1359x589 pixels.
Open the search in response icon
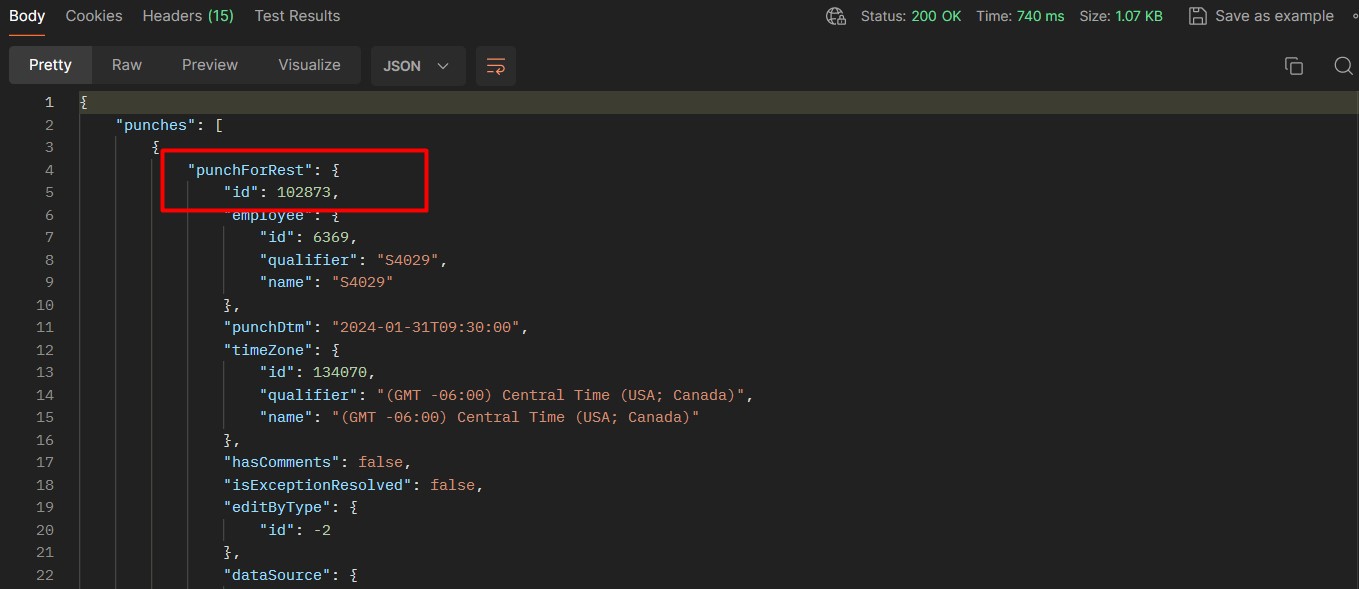click(1343, 66)
